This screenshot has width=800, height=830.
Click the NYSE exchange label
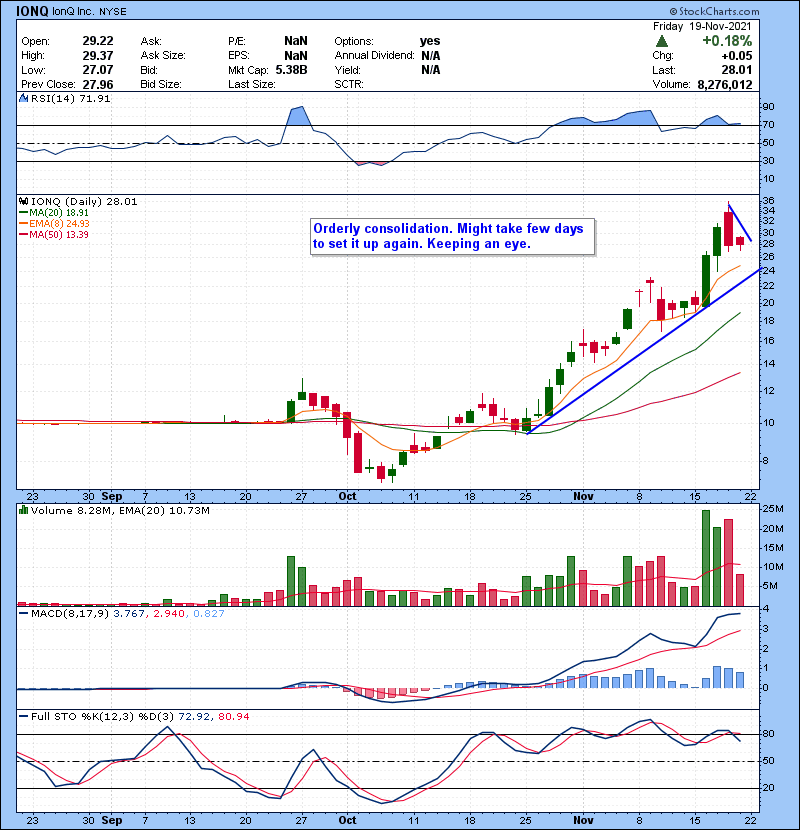(113, 12)
